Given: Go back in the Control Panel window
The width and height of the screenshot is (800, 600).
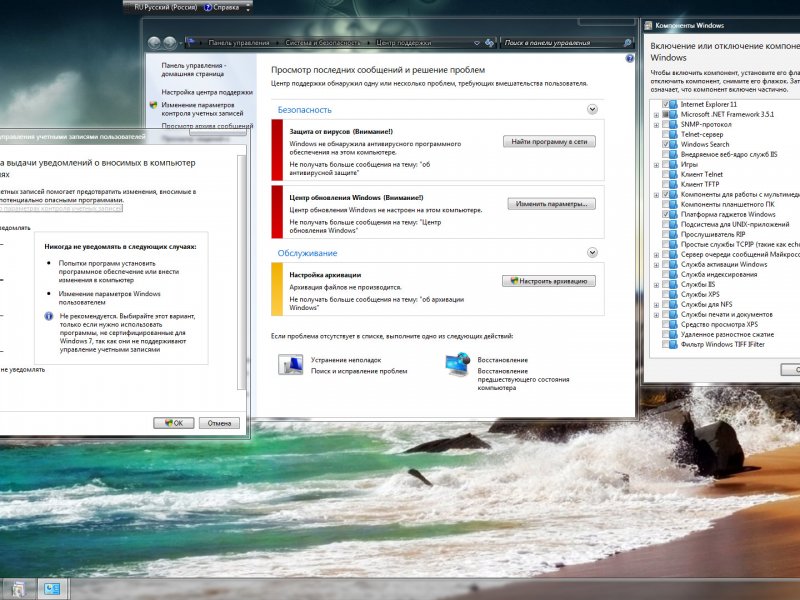Looking at the screenshot, I should pos(154,43).
